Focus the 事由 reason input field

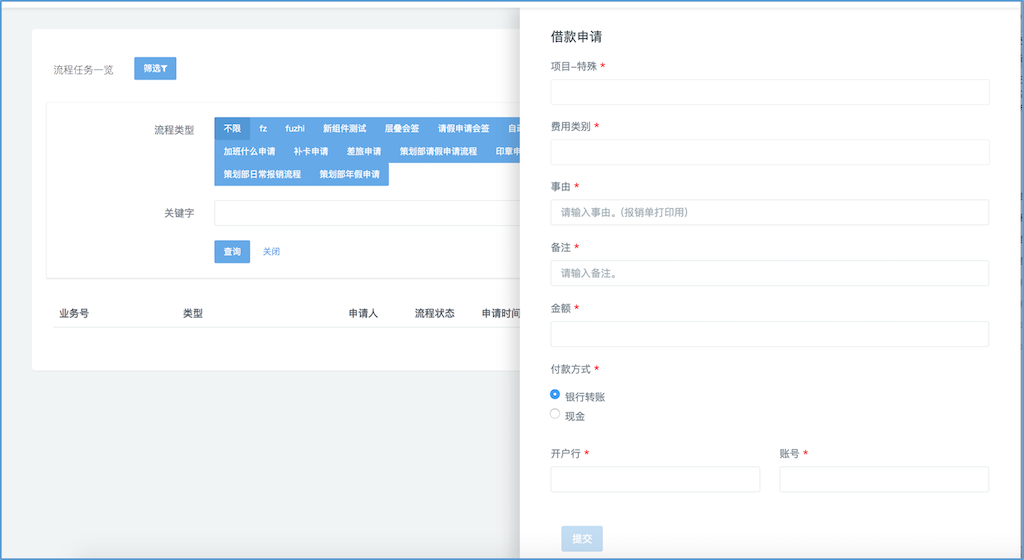coord(770,212)
